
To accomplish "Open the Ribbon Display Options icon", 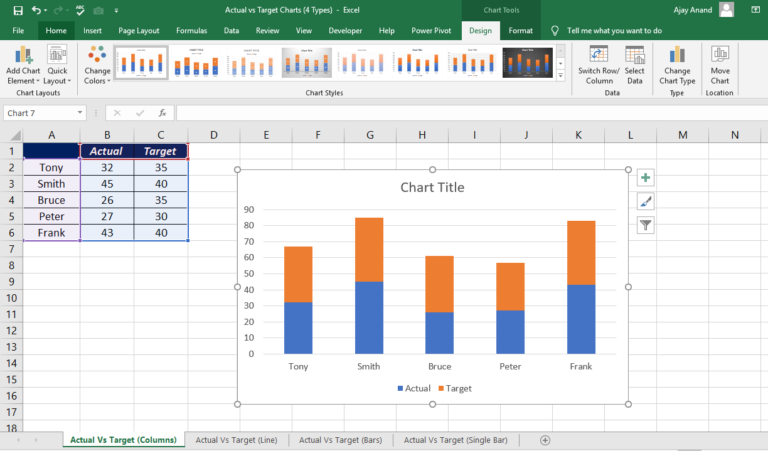I will 755,10.
